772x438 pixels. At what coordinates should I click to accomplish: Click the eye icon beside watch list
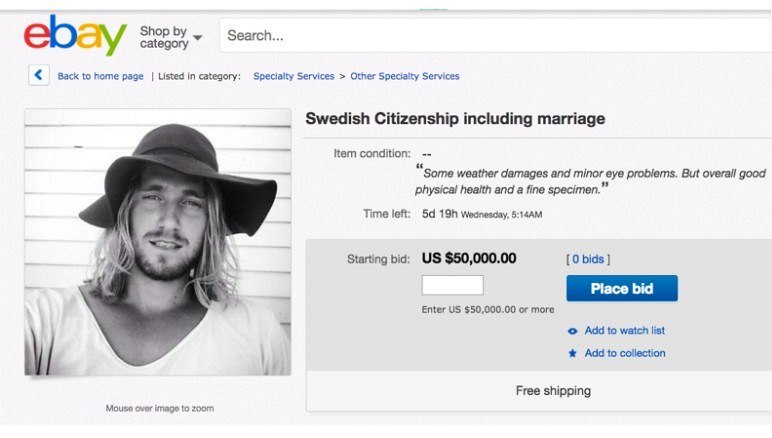point(572,331)
